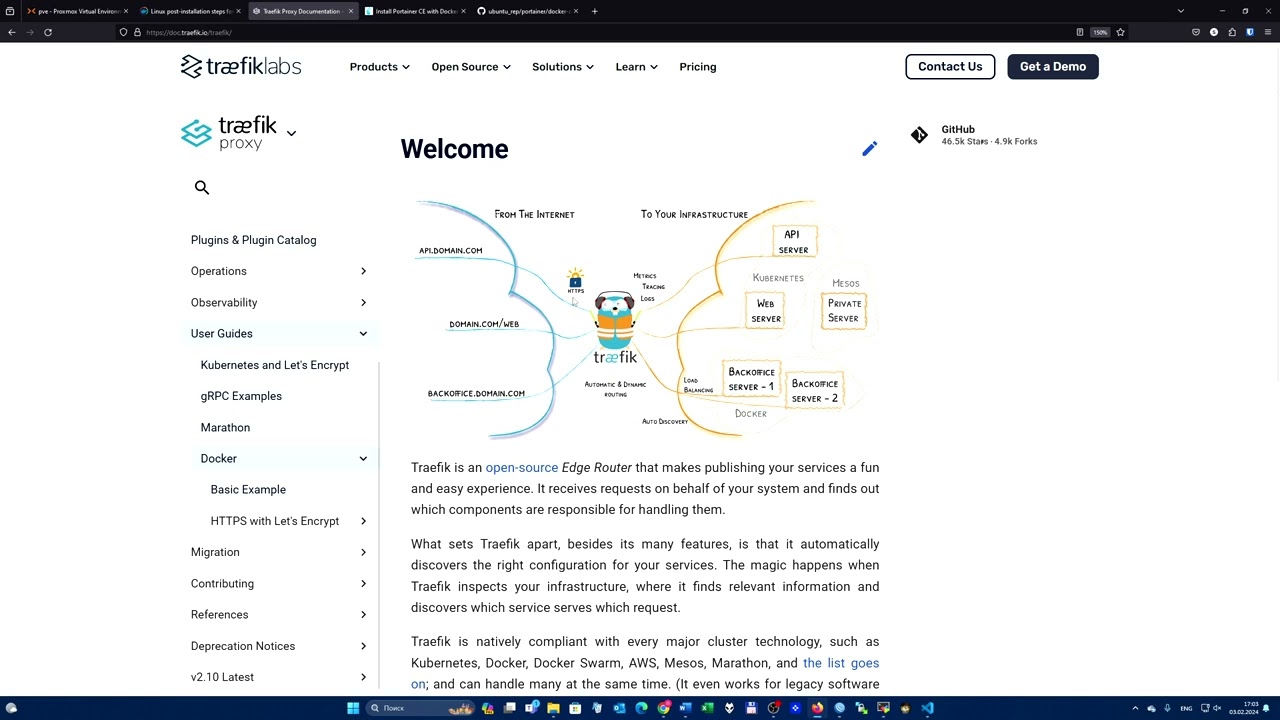Switch to ubuntu_rep/portainer GitHub tab
1280x720 pixels.
coord(525,11)
